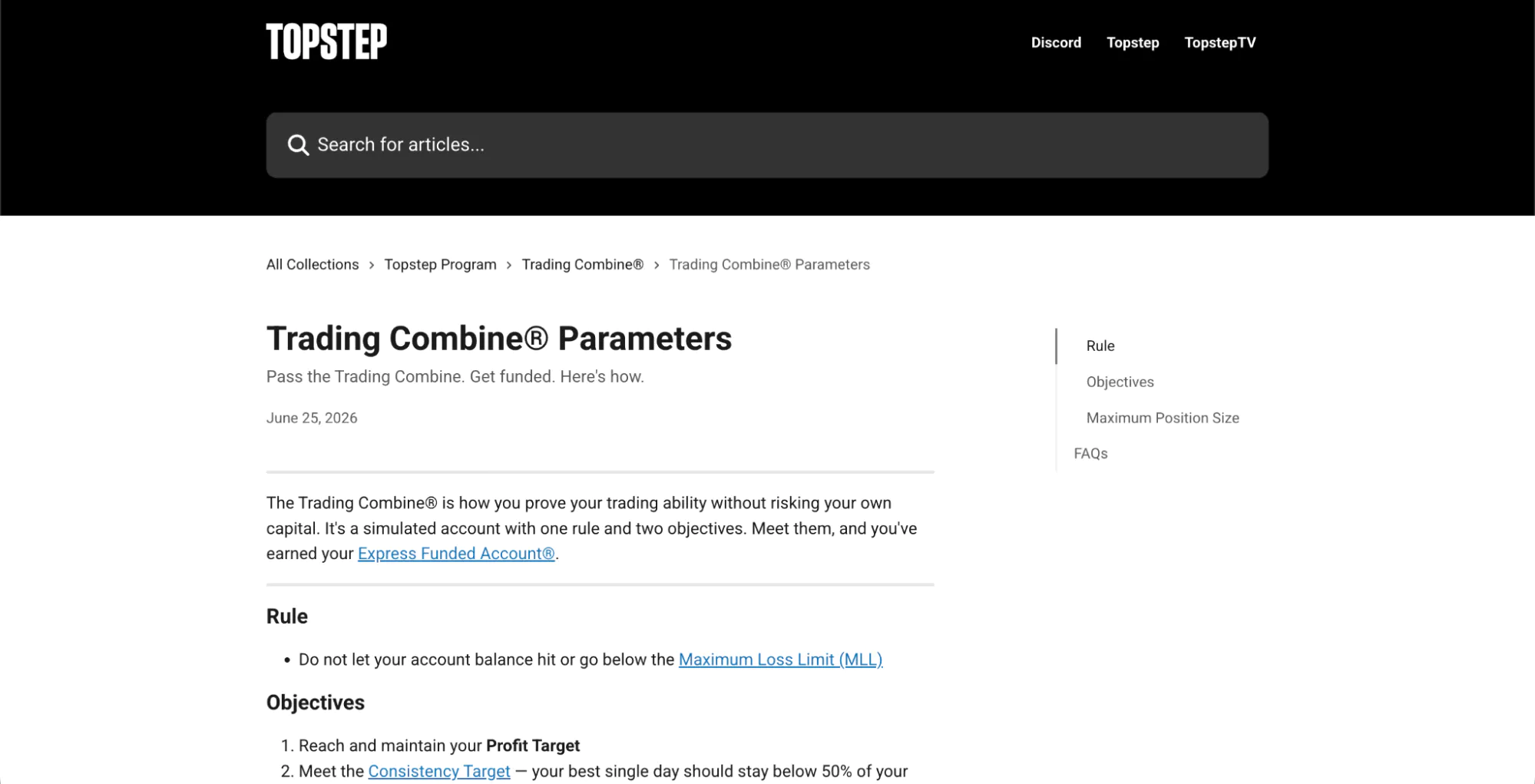Viewport: 1535px width, 784px height.
Task: Click the June 25, 2026 date
Action: tap(312, 418)
